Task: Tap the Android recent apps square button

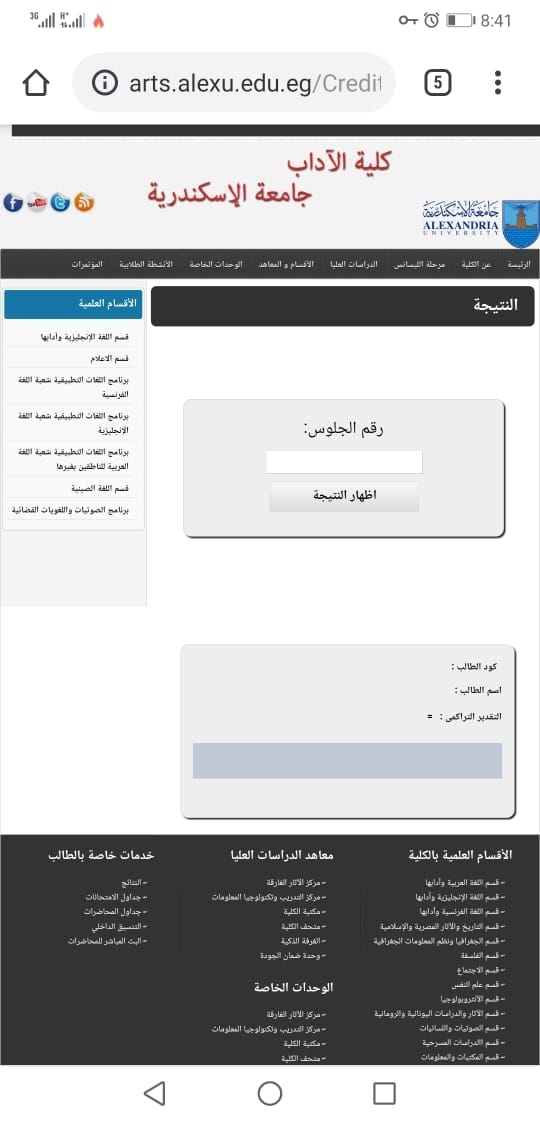Action: click(384, 1093)
